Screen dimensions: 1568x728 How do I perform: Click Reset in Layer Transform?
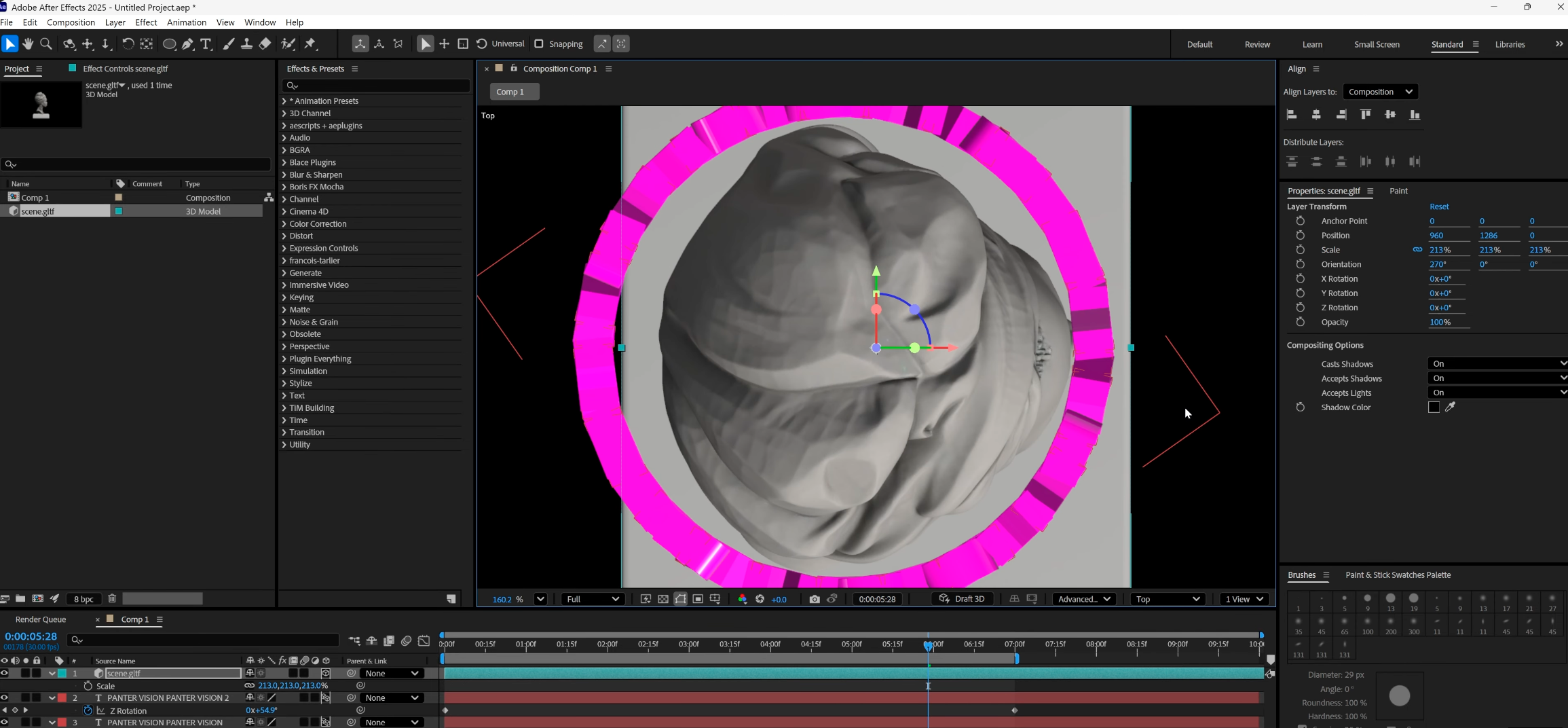click(x=1438, y=206)
